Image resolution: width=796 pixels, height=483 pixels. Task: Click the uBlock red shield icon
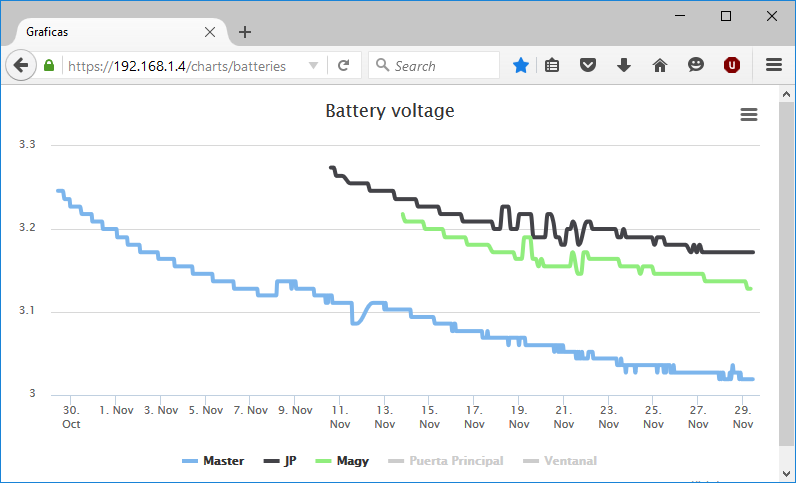(x=732, y=66)
